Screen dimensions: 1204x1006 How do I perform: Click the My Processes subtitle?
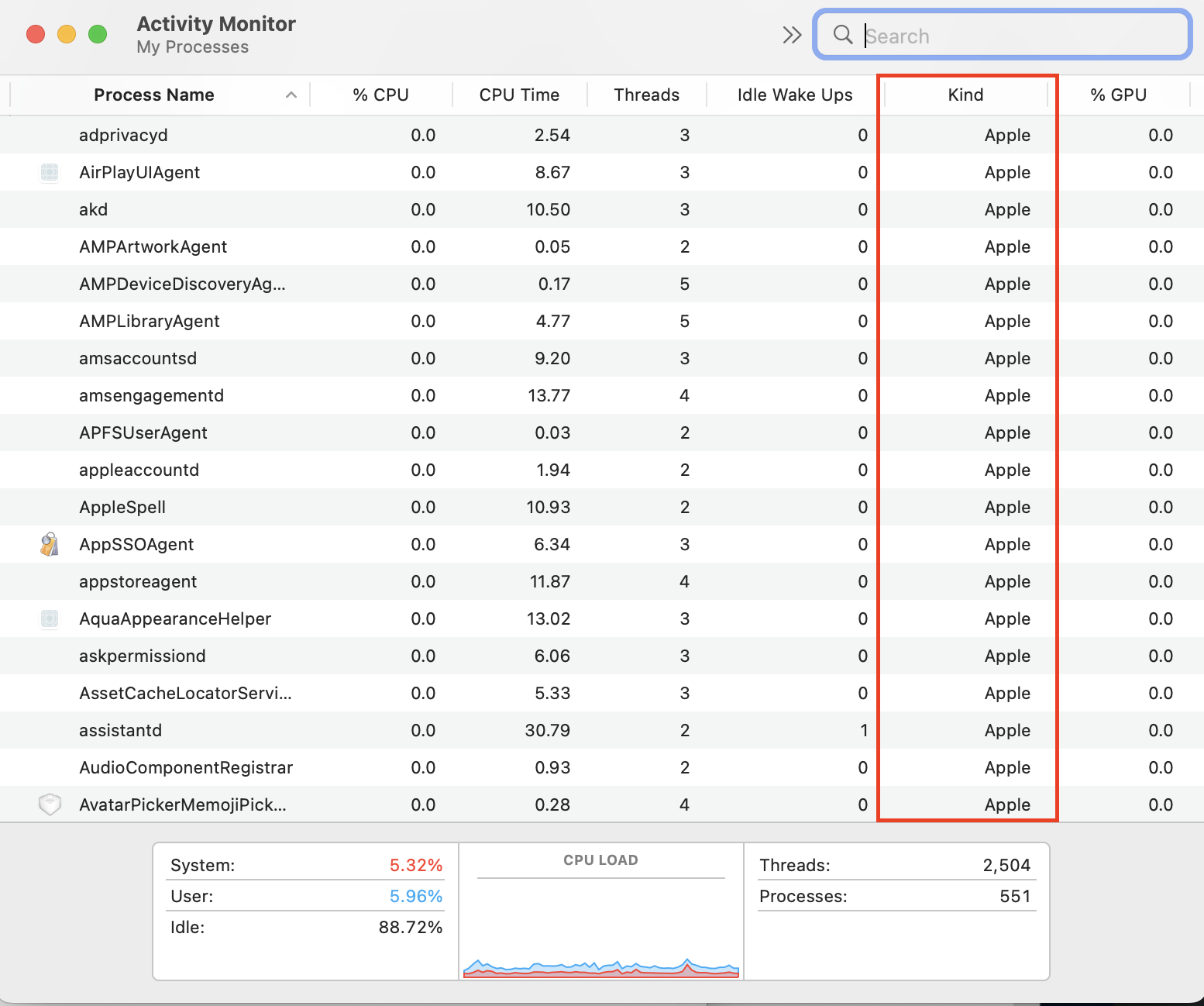coord(193,47)
